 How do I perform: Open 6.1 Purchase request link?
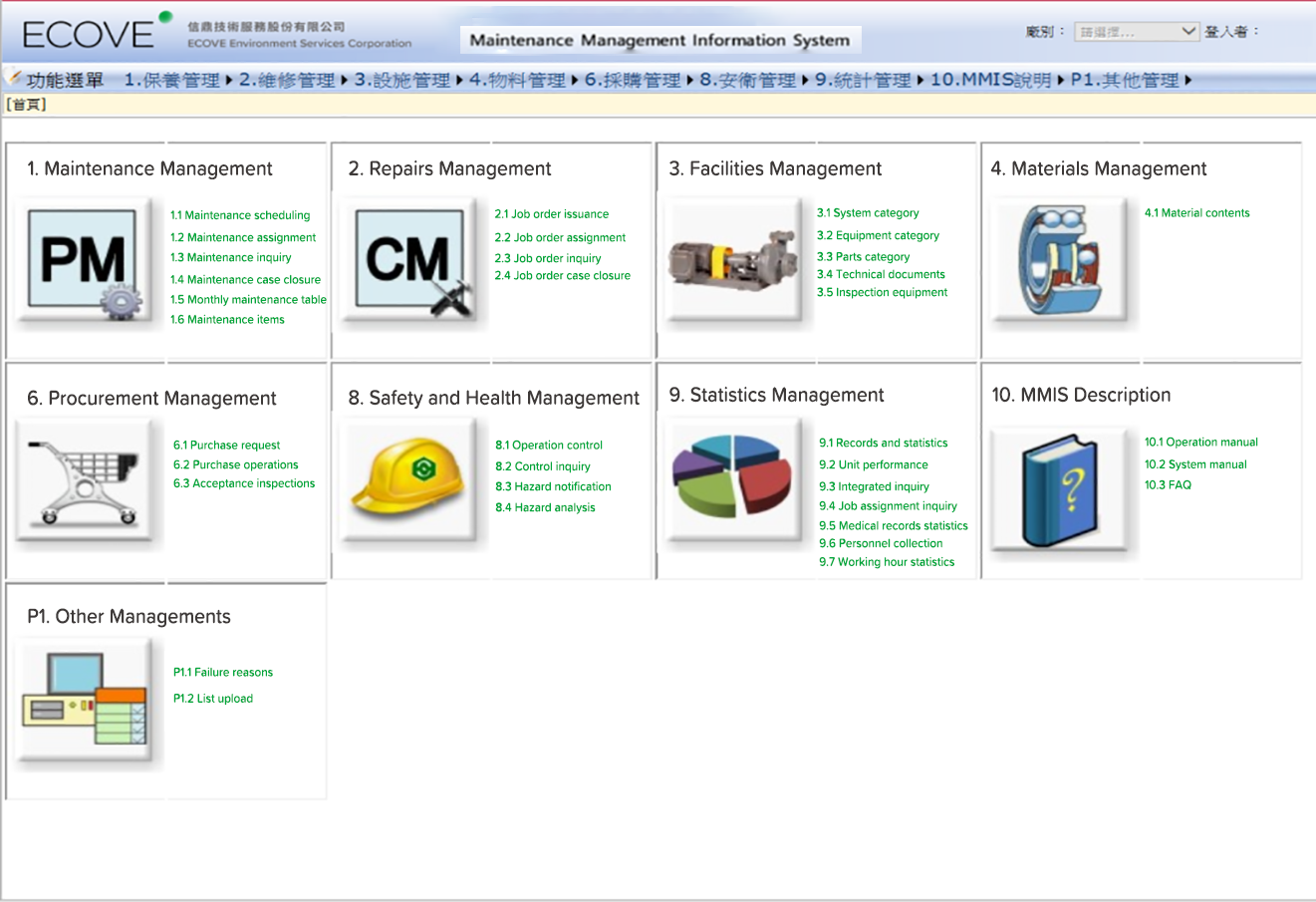coord(226,446)
